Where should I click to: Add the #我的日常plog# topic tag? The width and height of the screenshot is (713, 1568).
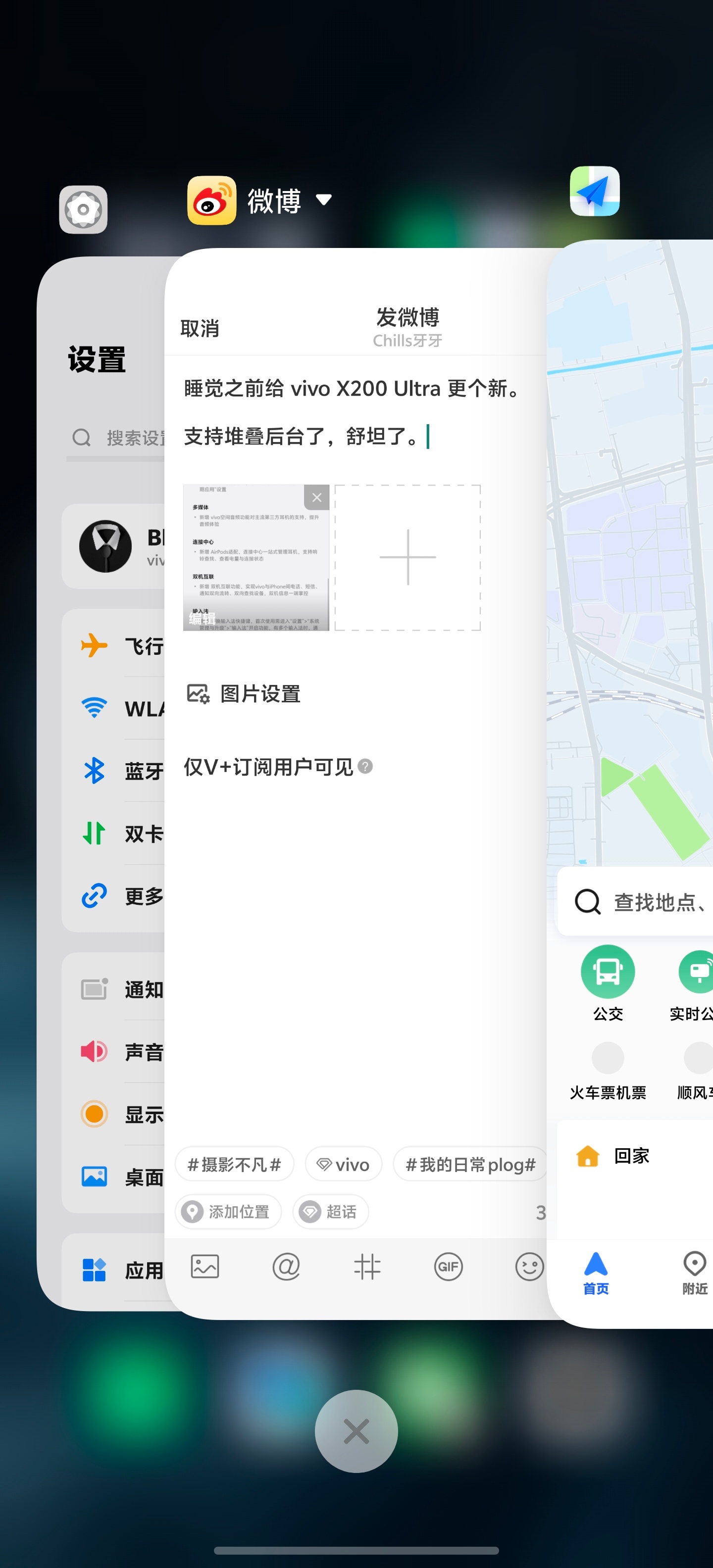tap(470, 1165)
